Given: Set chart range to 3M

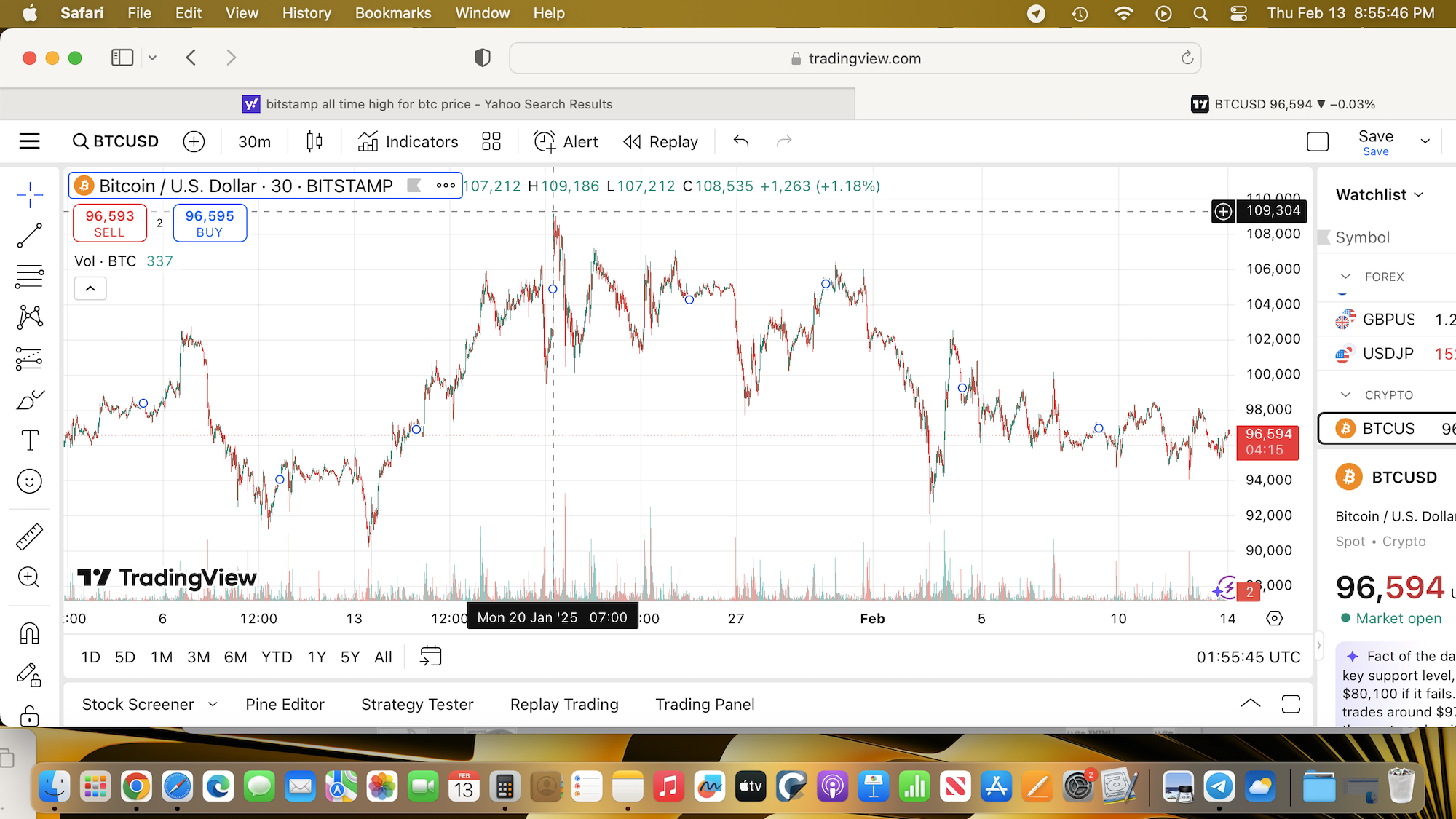Looking at the screenshot, I should 198,657.
